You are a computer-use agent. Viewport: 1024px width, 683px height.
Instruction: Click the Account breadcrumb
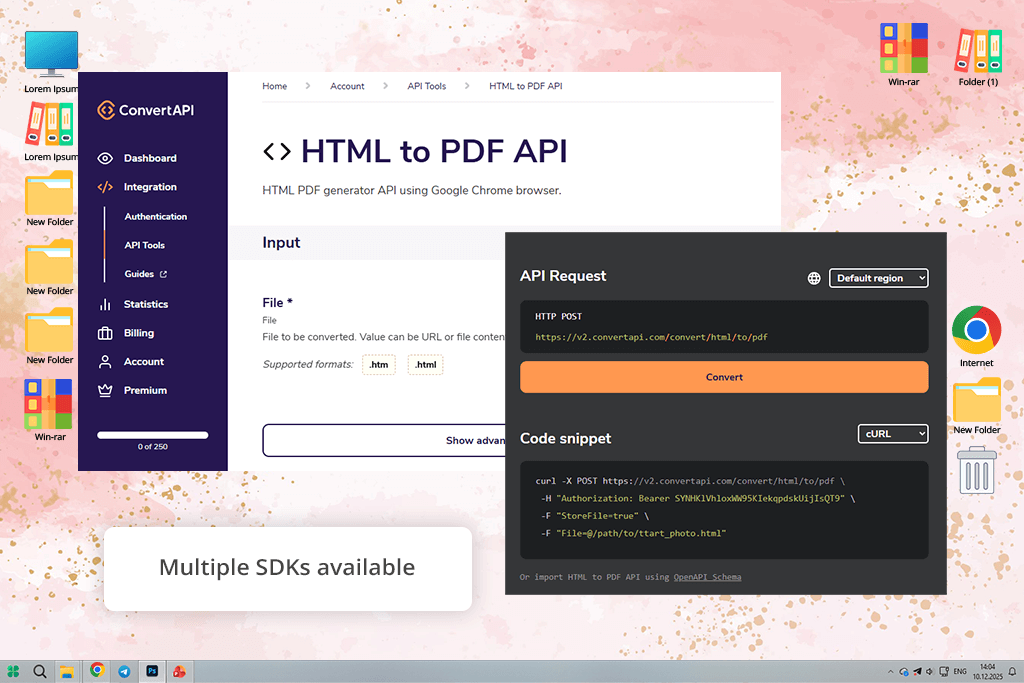[347, 86]
